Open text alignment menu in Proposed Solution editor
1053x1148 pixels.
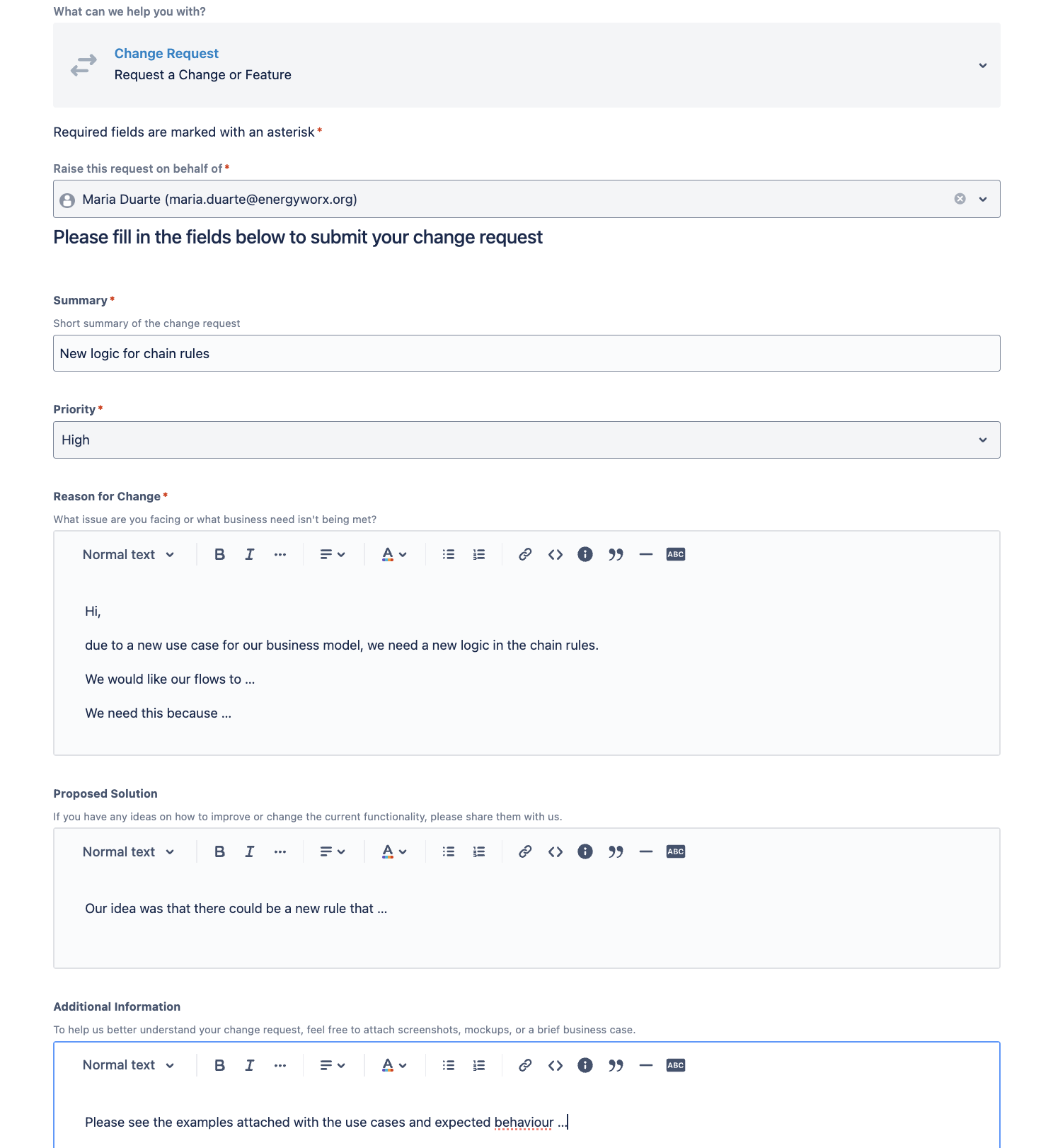[332, 852]
